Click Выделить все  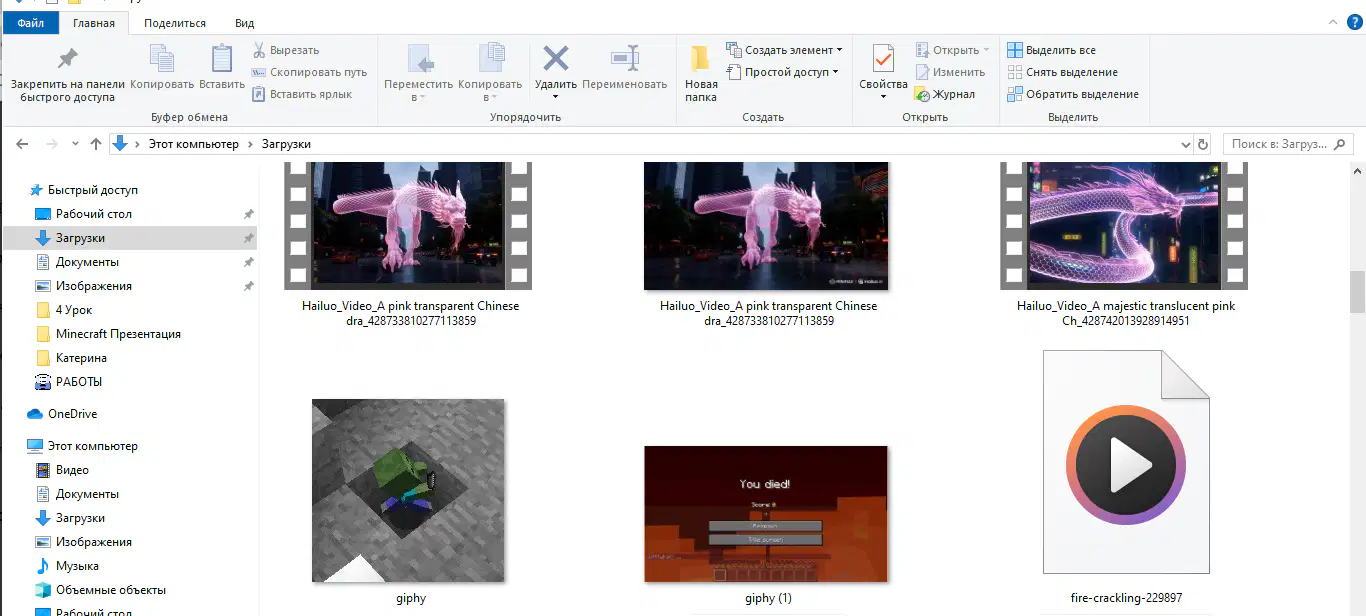pos(1051,50)
